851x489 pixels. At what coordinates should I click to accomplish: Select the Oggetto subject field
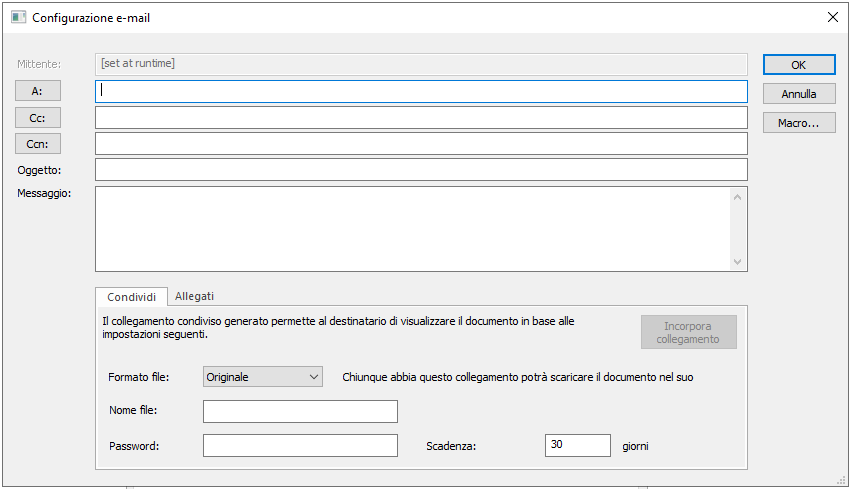[420, 170]
